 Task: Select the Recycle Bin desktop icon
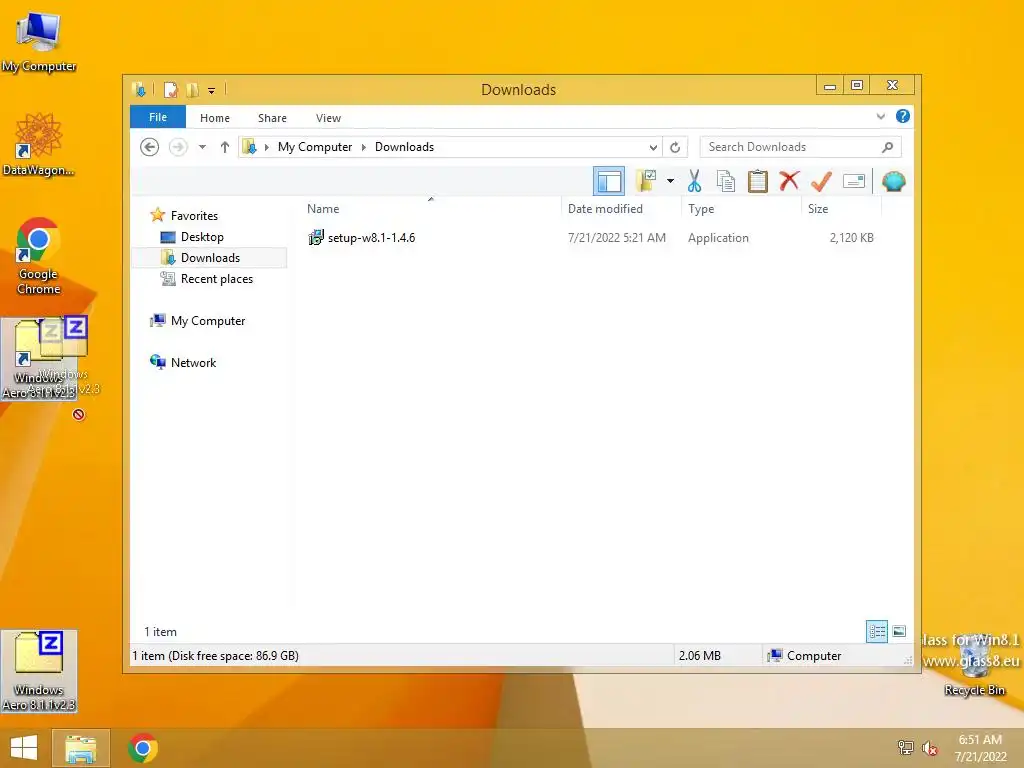[974, 666]
